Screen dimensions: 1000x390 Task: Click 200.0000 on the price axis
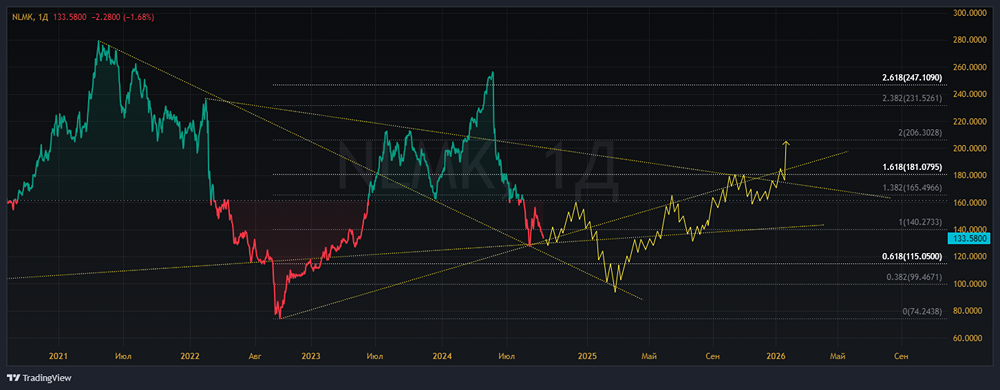[x=968, y=148]
